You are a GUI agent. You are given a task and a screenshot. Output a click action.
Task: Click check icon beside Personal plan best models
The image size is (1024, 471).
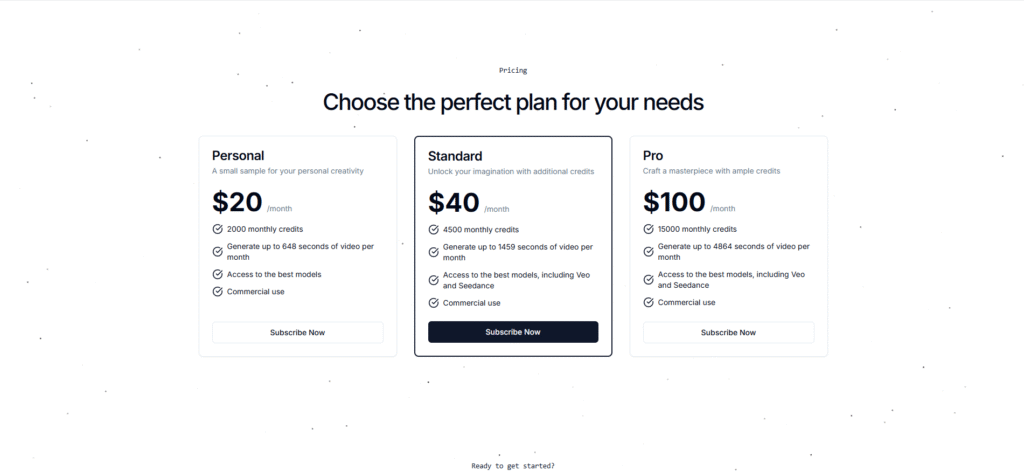point(218,274)
